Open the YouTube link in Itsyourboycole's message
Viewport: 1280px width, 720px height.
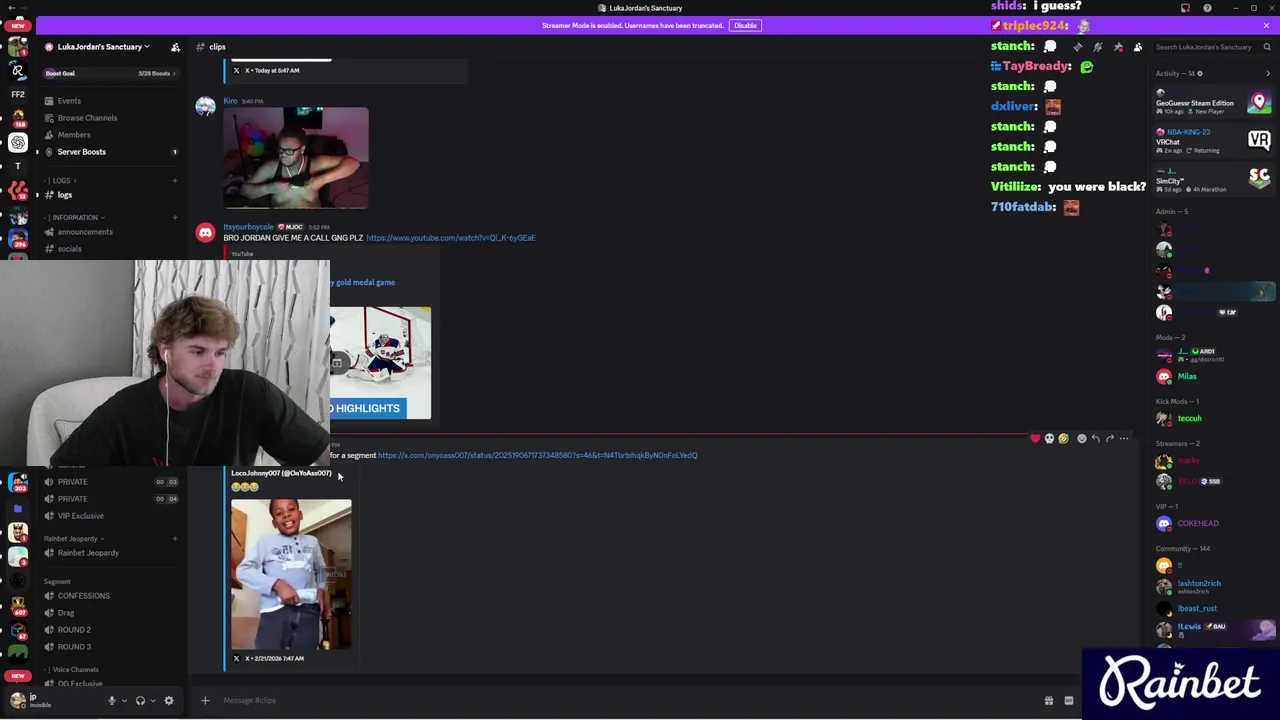[x=451, y=238]
